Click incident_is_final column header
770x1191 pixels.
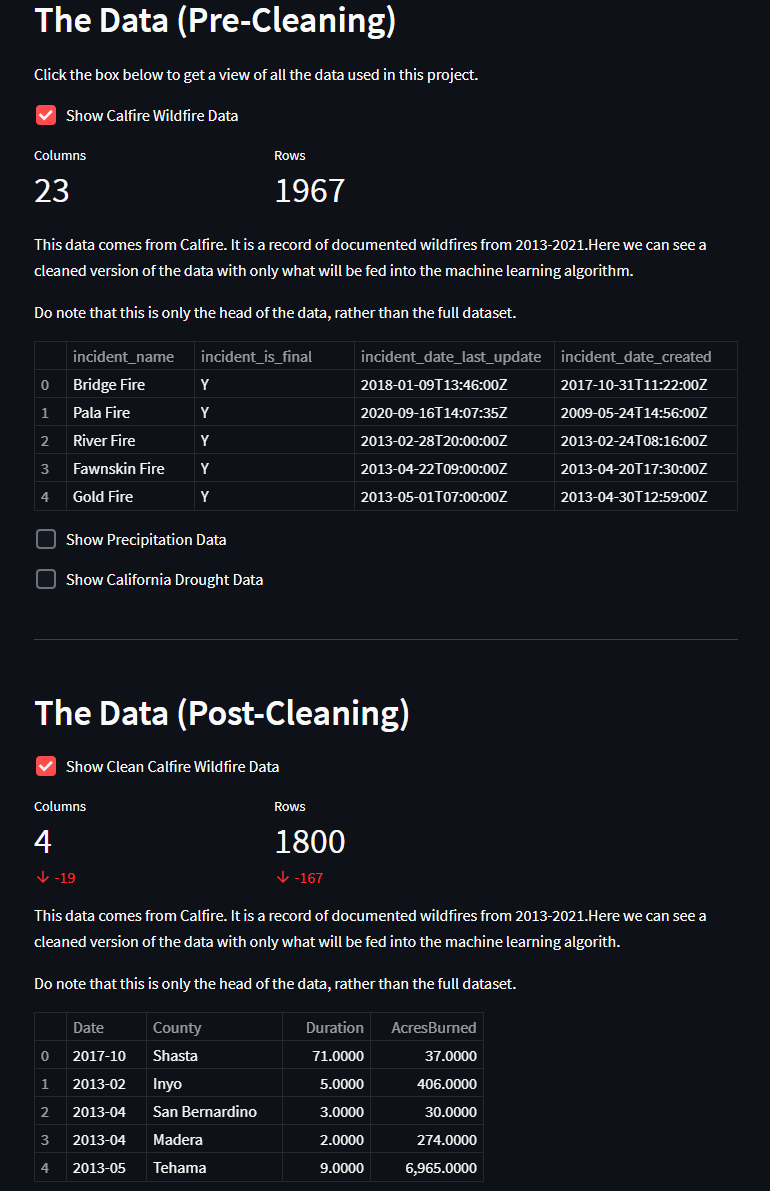click(256, 357)
